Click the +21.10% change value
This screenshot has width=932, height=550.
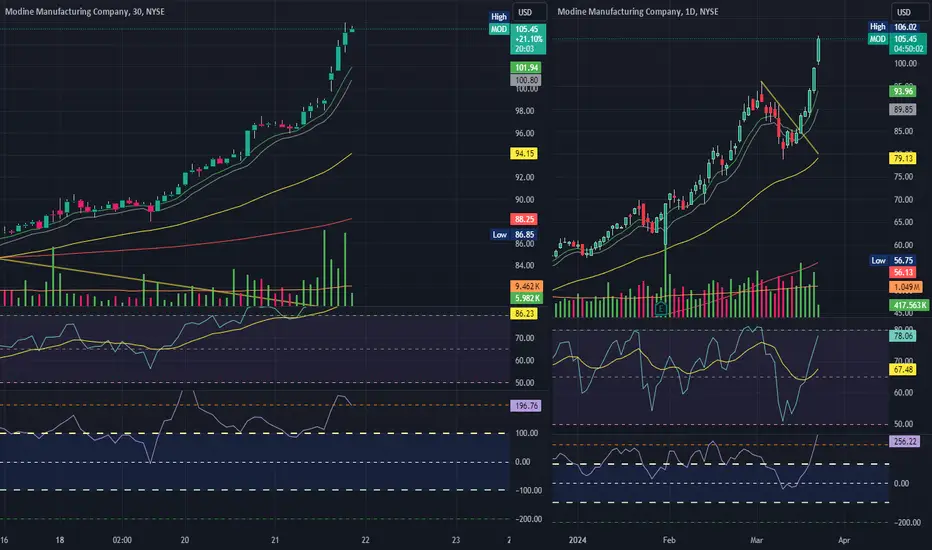(528, 39)
